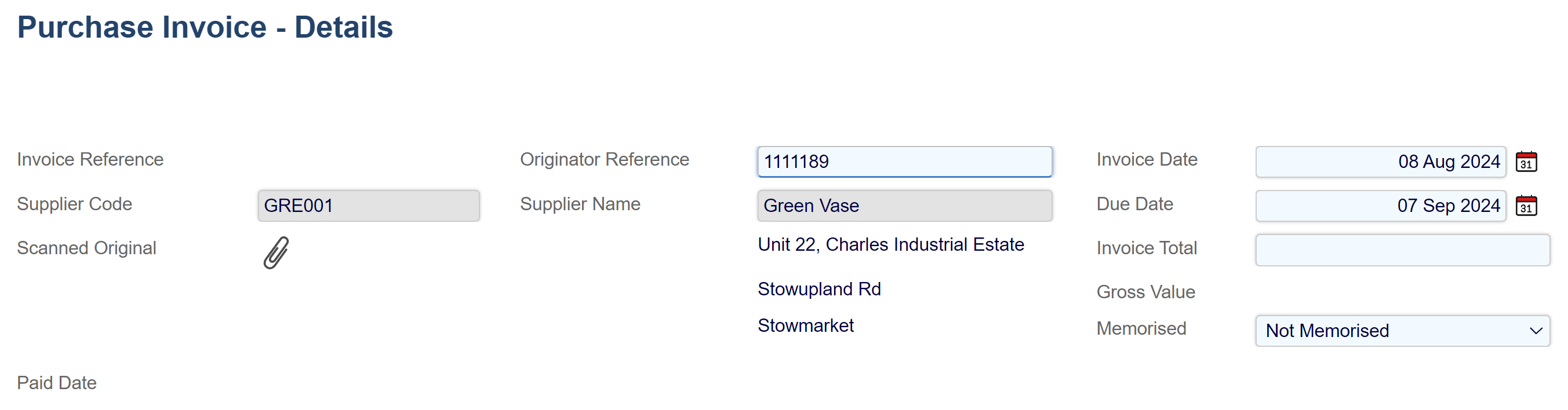
Task: Click the Scanned Original label
Action: [86, 248]
